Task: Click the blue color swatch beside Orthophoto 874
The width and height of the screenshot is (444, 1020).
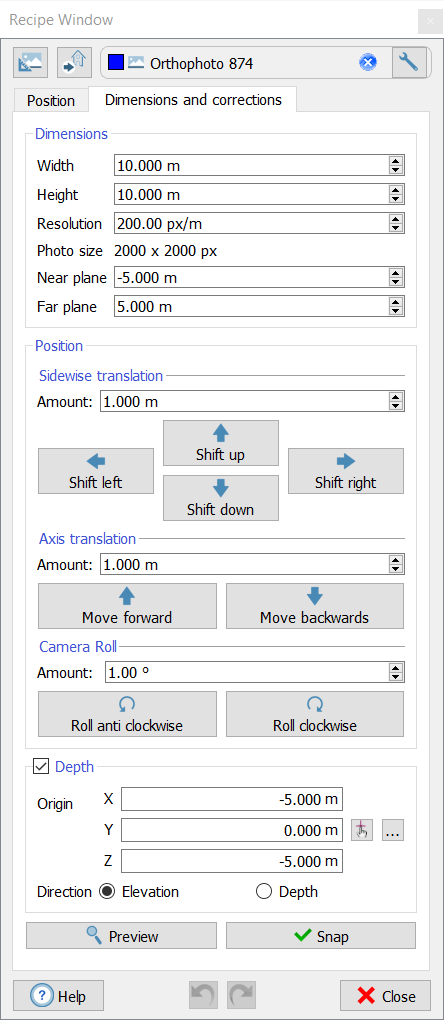Action: [x=115, y=63]
